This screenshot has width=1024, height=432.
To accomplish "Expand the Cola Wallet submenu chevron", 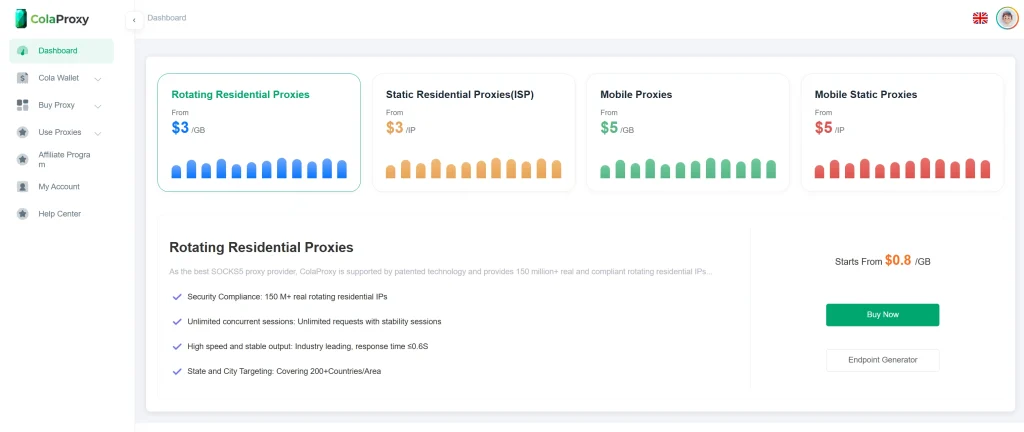I will [97, 79].
